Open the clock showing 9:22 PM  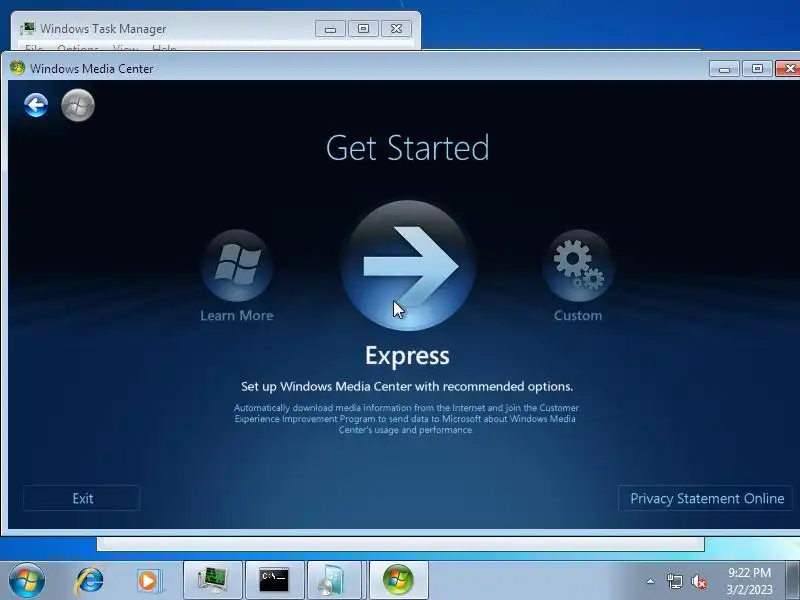tap(749, 581)
